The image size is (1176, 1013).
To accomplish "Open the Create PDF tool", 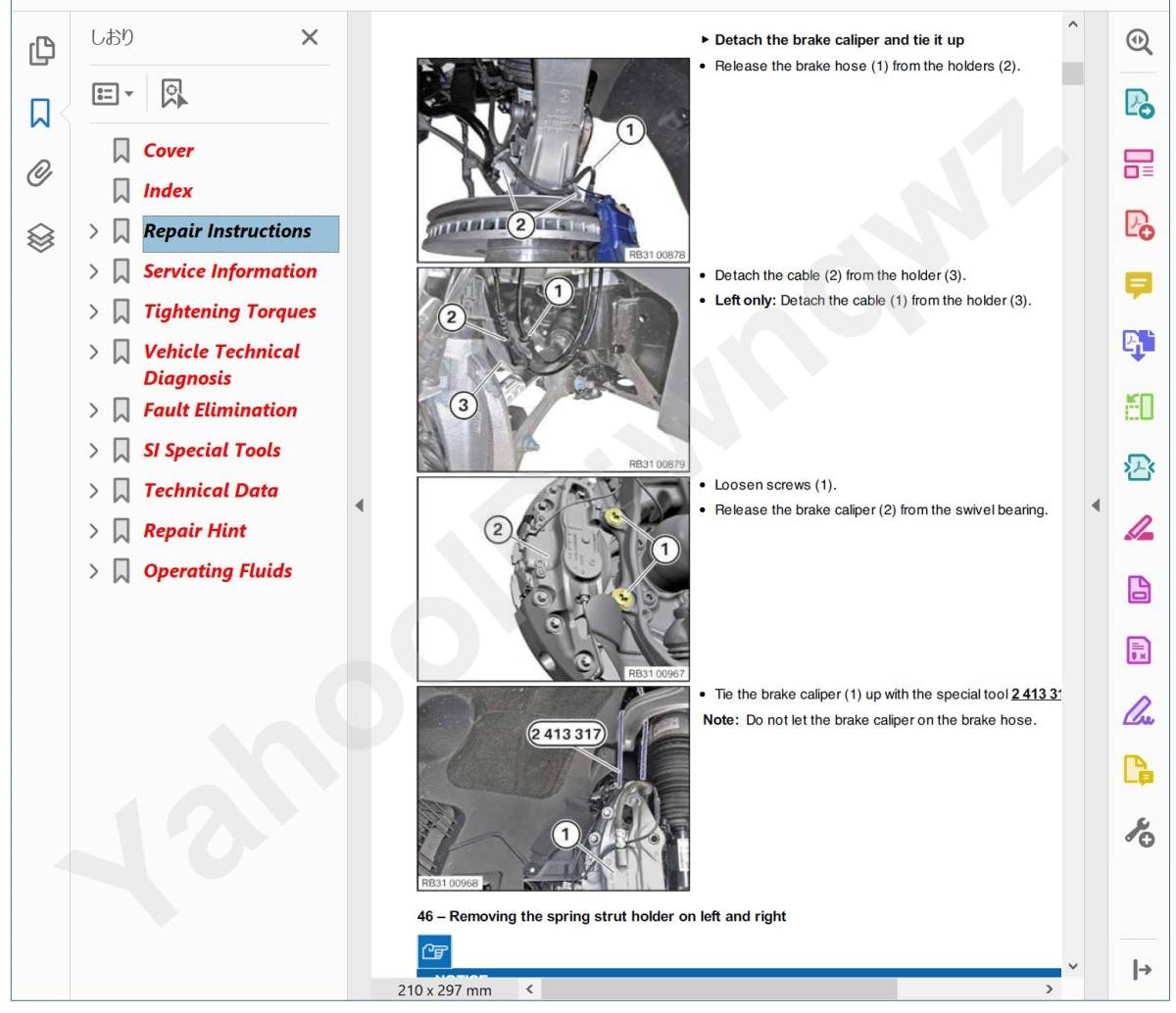I will pos(1139,224).
